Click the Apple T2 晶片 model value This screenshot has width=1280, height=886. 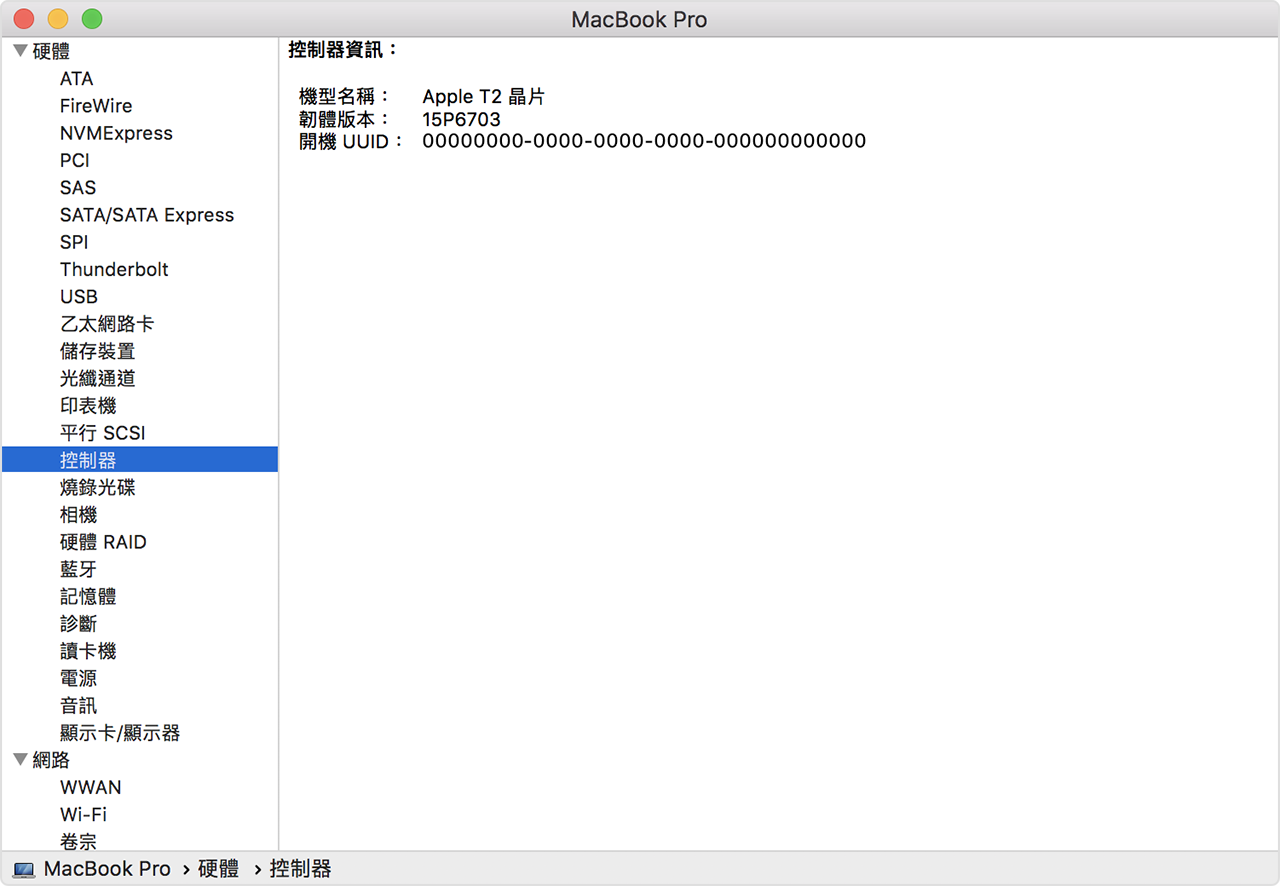[x=484, y=97]
